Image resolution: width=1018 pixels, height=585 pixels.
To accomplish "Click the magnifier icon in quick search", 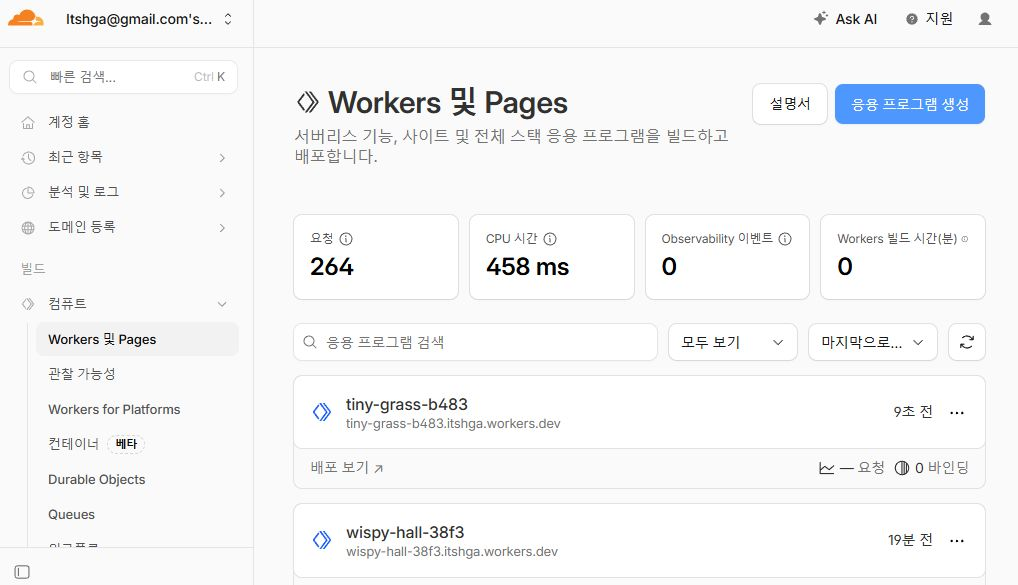I will pos(30,77).
